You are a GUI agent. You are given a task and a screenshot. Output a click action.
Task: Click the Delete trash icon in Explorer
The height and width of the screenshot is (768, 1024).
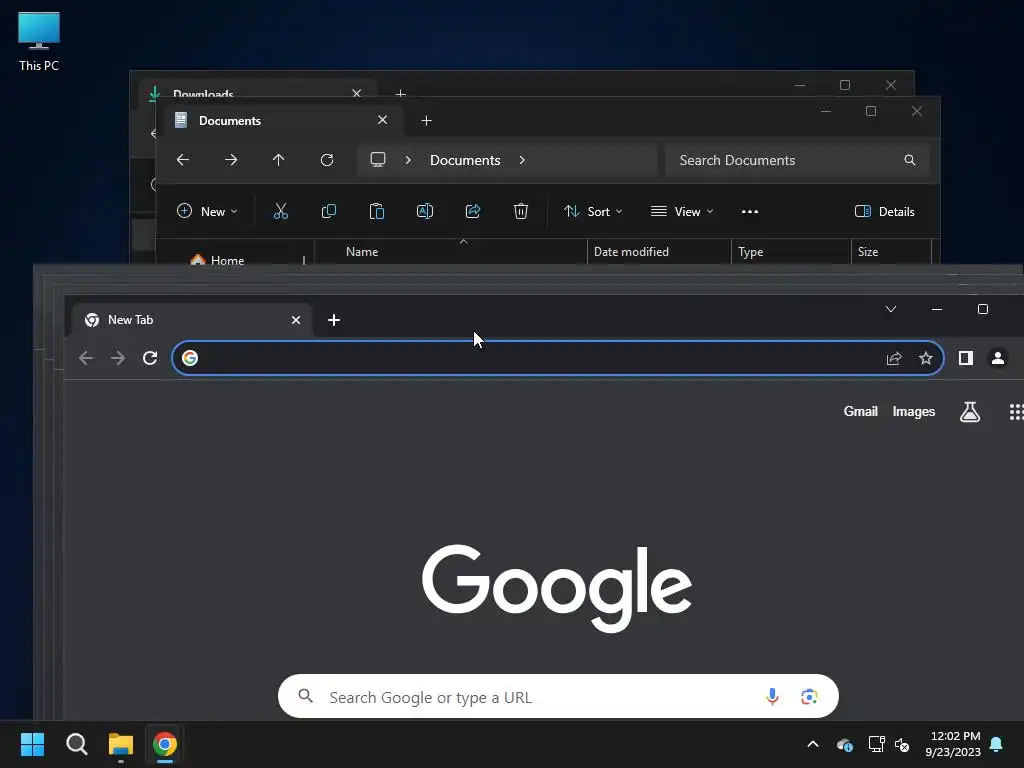click(520, 211)
